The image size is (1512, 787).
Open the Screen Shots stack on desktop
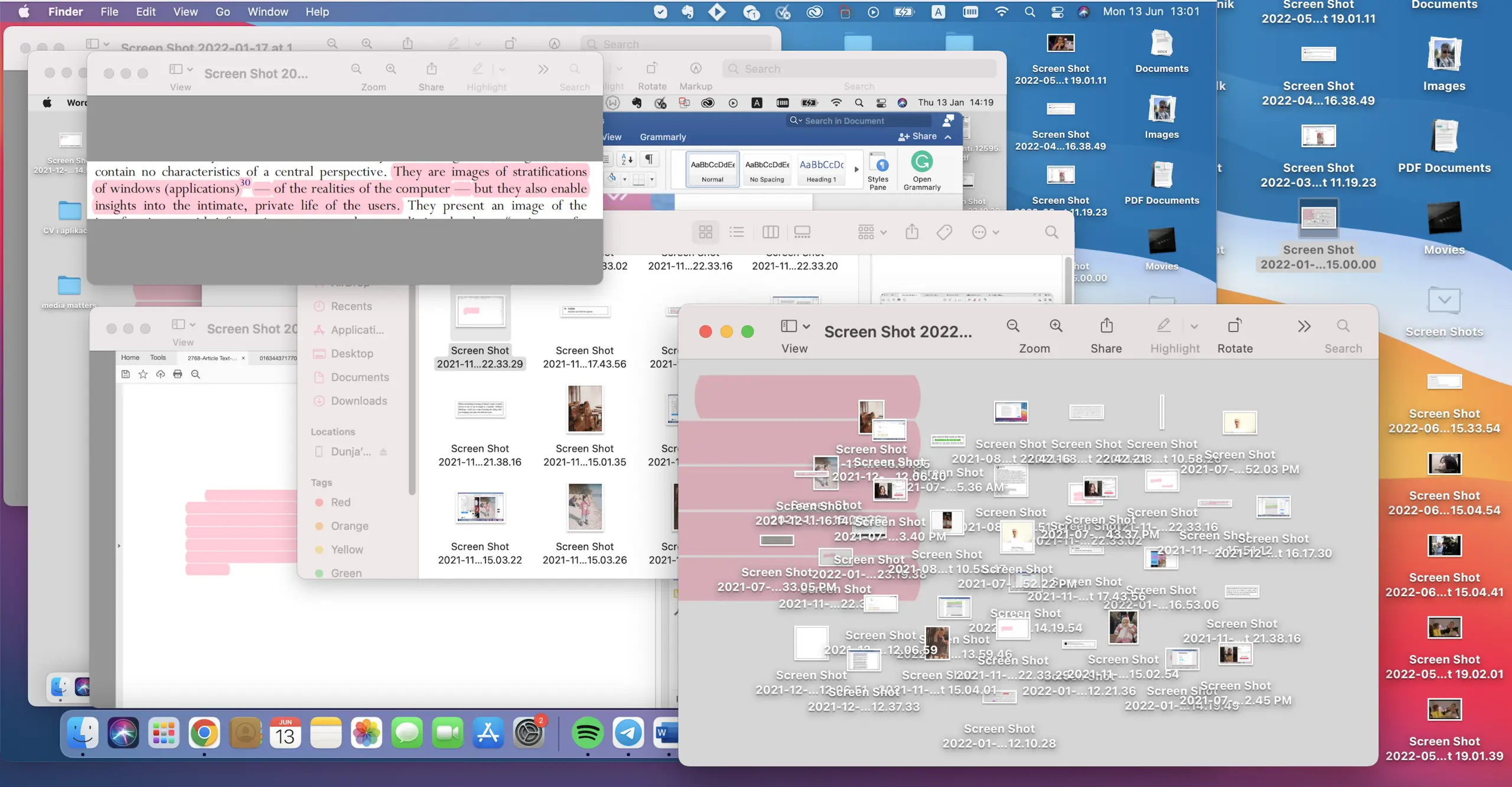[1443, 301]
